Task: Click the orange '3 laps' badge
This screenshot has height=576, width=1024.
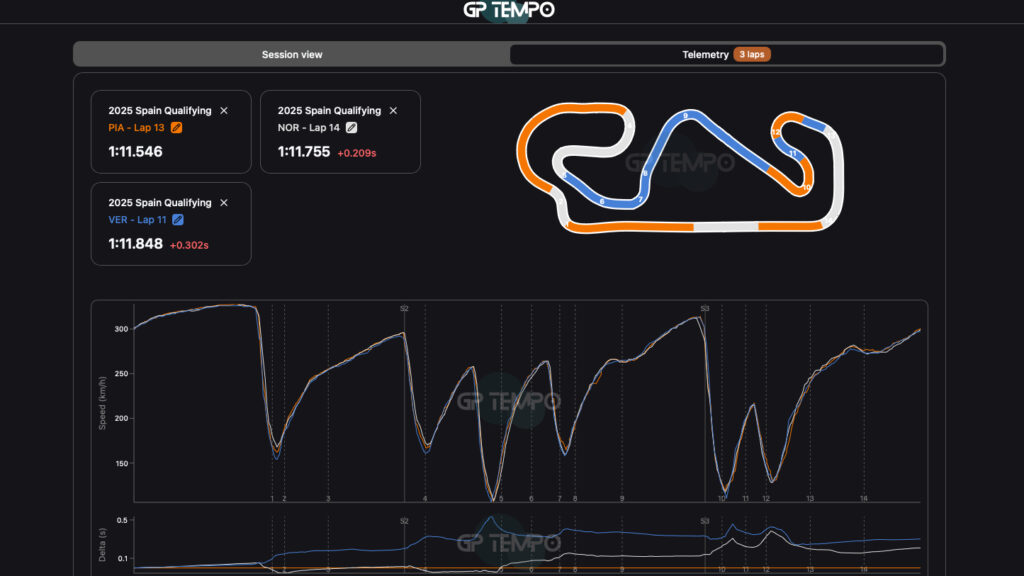Action: pos(752,55)
